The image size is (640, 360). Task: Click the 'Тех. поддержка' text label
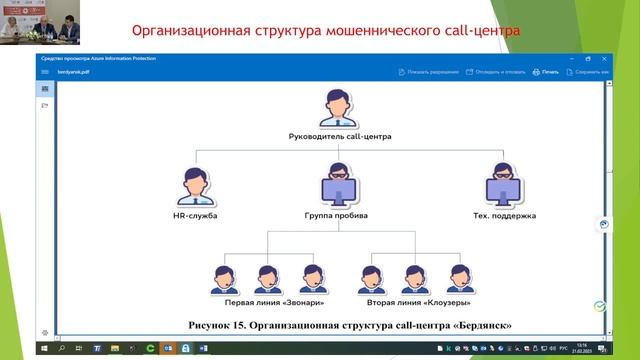(504, 216)
